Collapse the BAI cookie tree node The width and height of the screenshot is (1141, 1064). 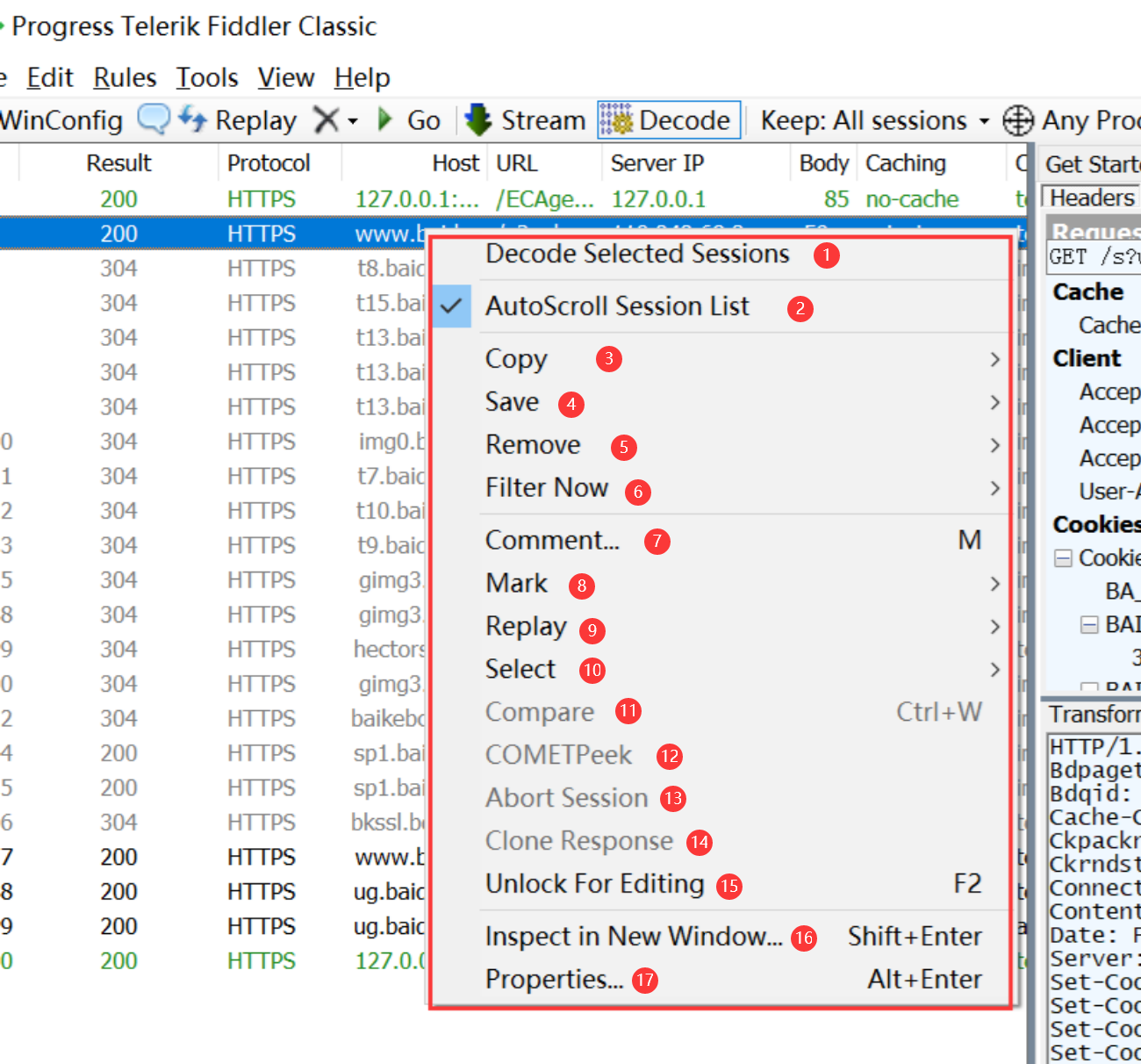(1089, 625)
